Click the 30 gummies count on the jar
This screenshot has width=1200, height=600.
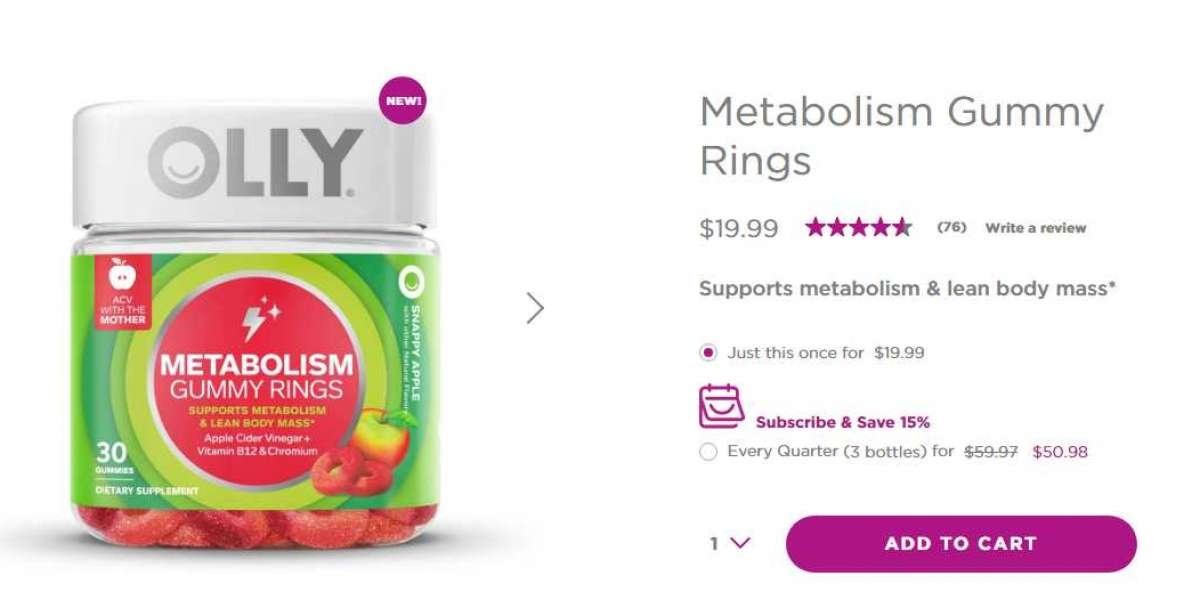pyautogui.click(x=109, y=455)
